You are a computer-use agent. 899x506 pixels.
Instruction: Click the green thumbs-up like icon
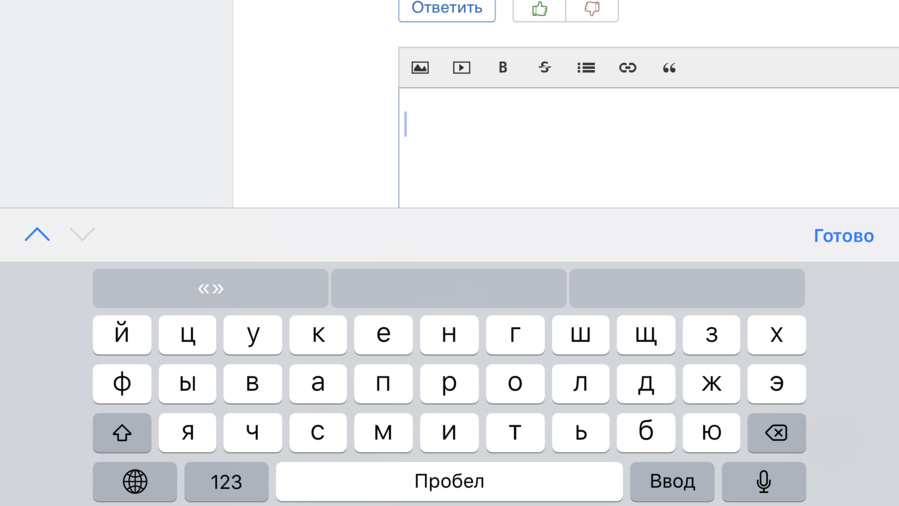tap(539, 9)
